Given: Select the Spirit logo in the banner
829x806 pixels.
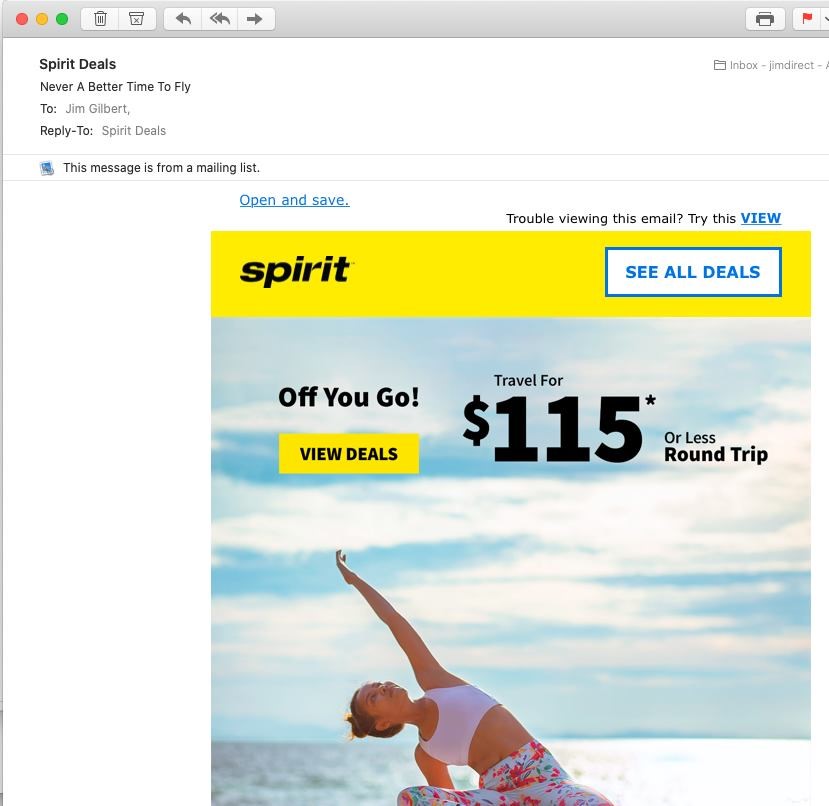Looking at the screenshot, I should tap(297, 271).
